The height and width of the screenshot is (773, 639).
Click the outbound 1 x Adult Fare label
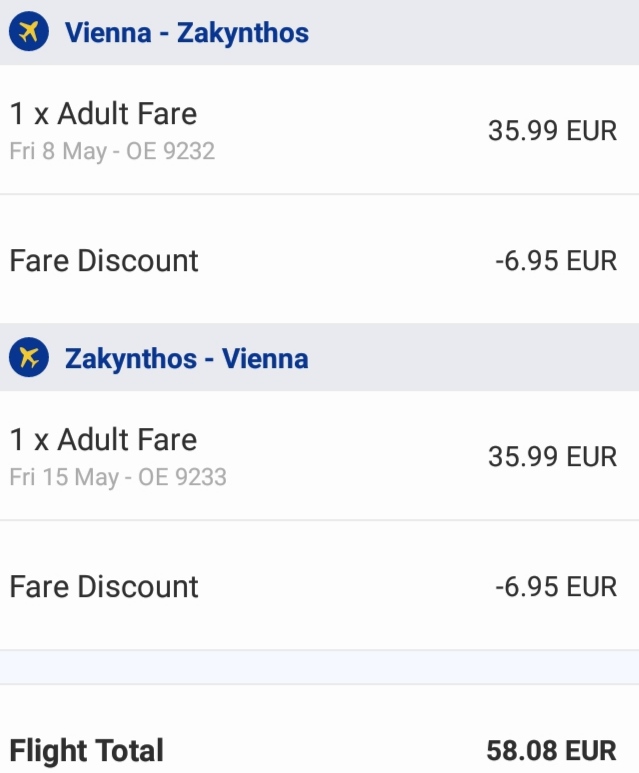(104, 114)
